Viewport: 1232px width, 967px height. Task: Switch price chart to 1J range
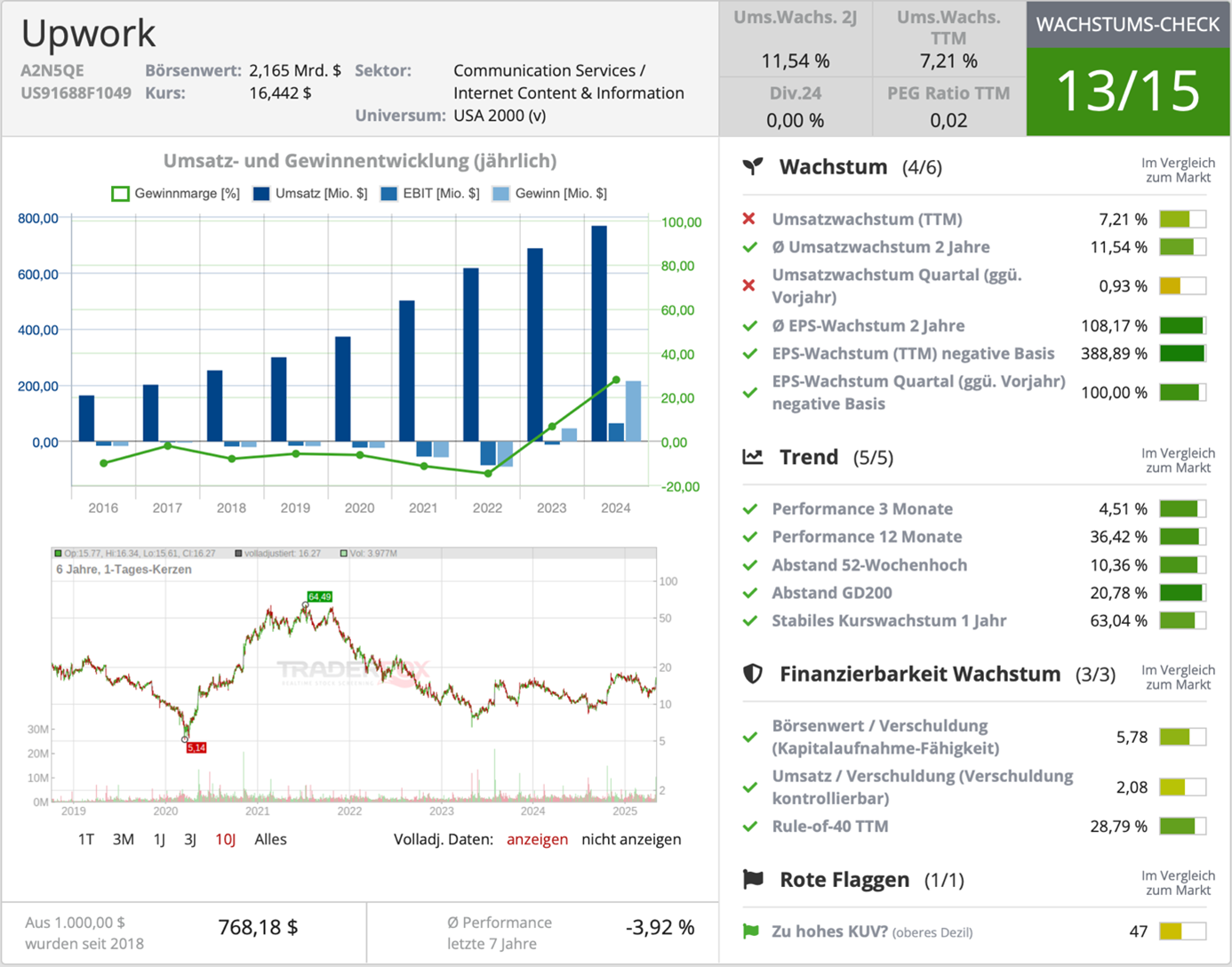coord(159,839)
